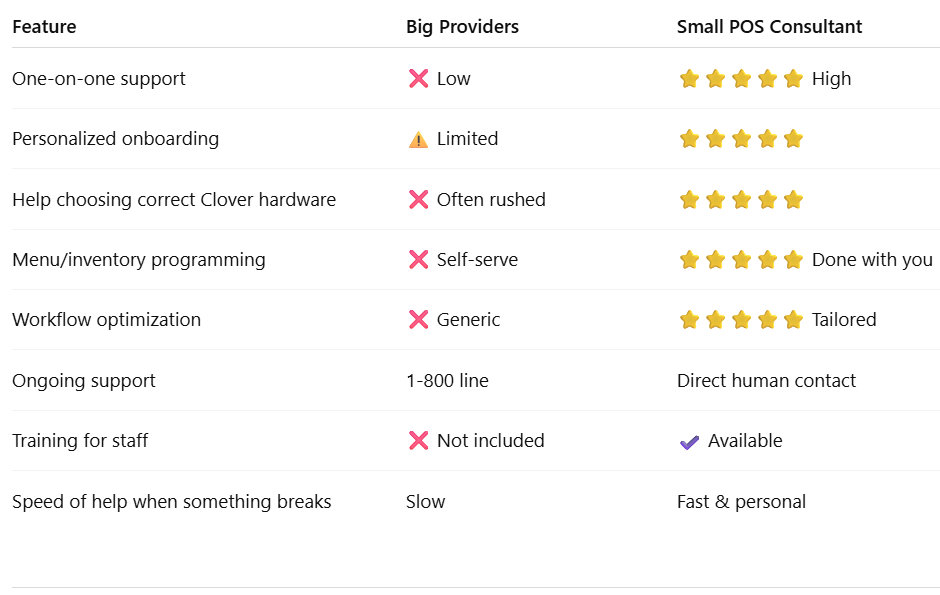Select the Feature column header
This screenshot has height=595, width=940.
point(44,27)
